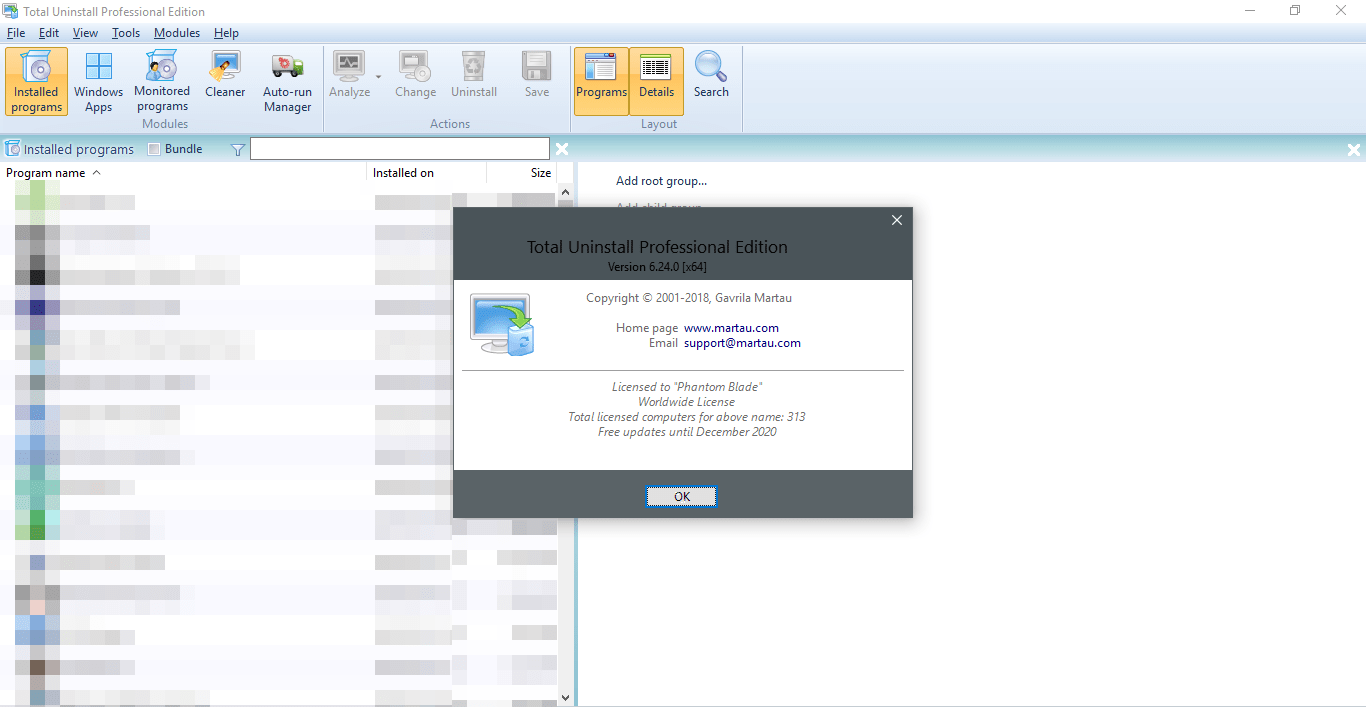The height and width of the screenshot is (707, 1366).
Task: Click the app icon in title bar
Action: [x=12, y=11]
